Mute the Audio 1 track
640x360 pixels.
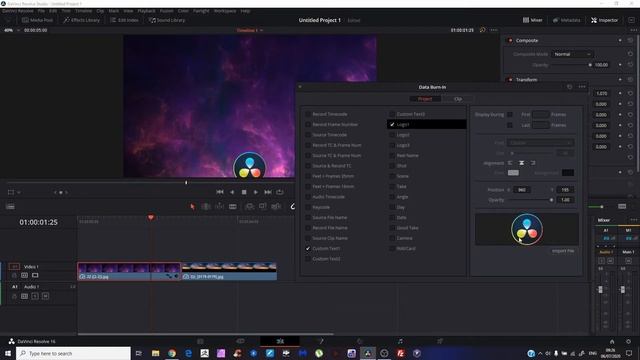45,296
